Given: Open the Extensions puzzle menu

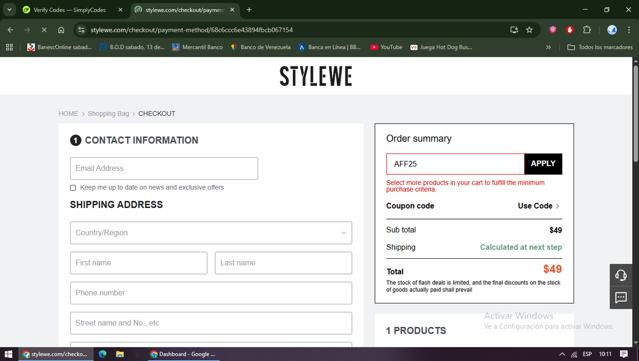Looking at the screenshot, I should 586,30.
